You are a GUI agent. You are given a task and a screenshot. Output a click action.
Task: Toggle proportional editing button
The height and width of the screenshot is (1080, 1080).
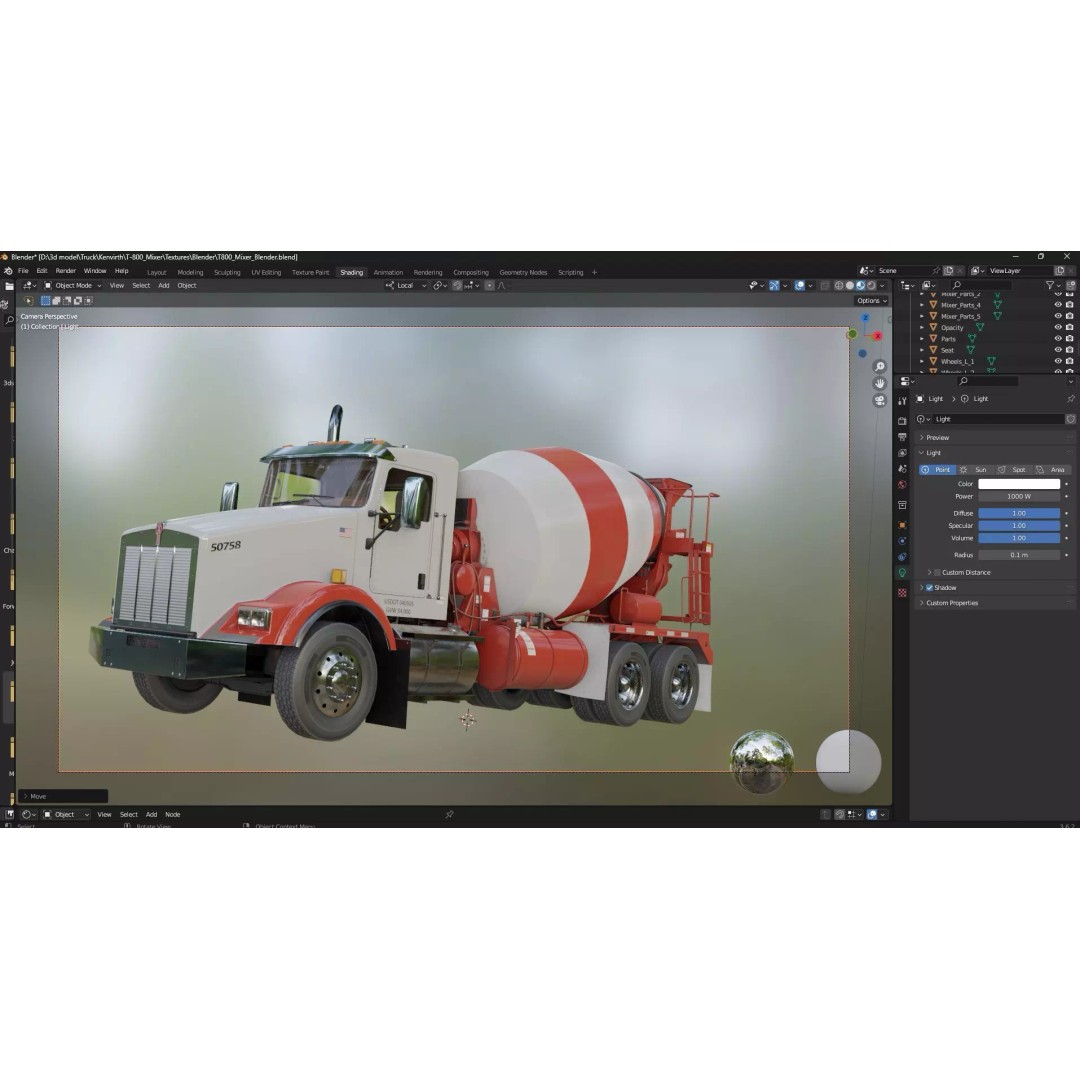pos(489,285)
